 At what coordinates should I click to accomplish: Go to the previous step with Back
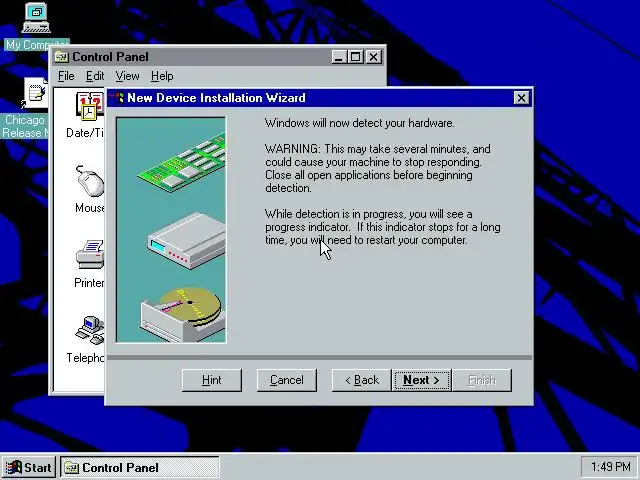pos(362,380)
